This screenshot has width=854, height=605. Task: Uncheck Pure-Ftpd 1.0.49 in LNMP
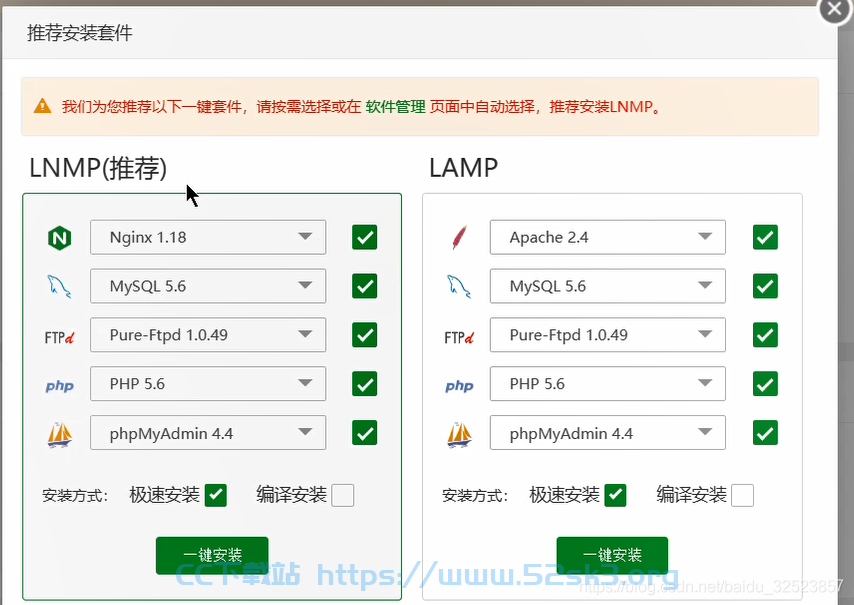click(x=364, y=335)
